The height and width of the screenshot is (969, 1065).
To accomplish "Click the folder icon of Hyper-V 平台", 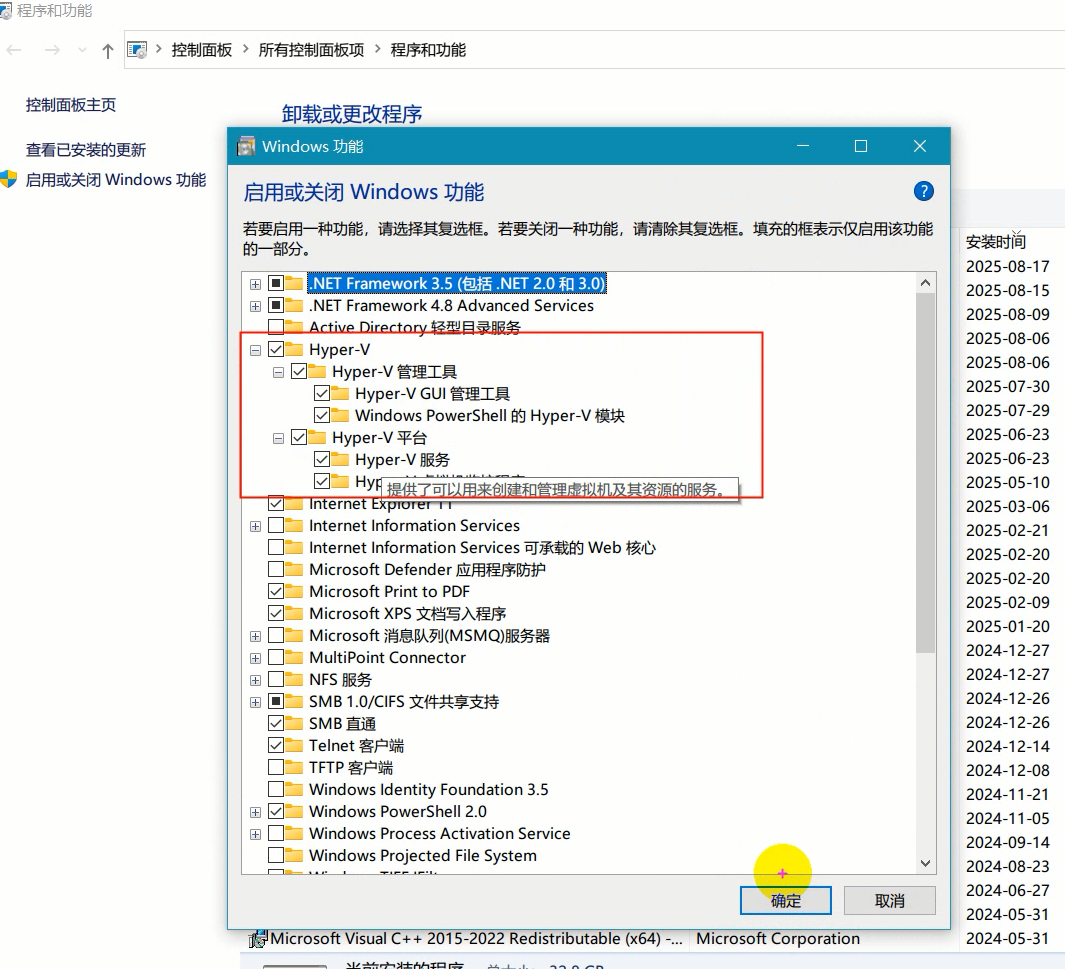I will 317,437.
